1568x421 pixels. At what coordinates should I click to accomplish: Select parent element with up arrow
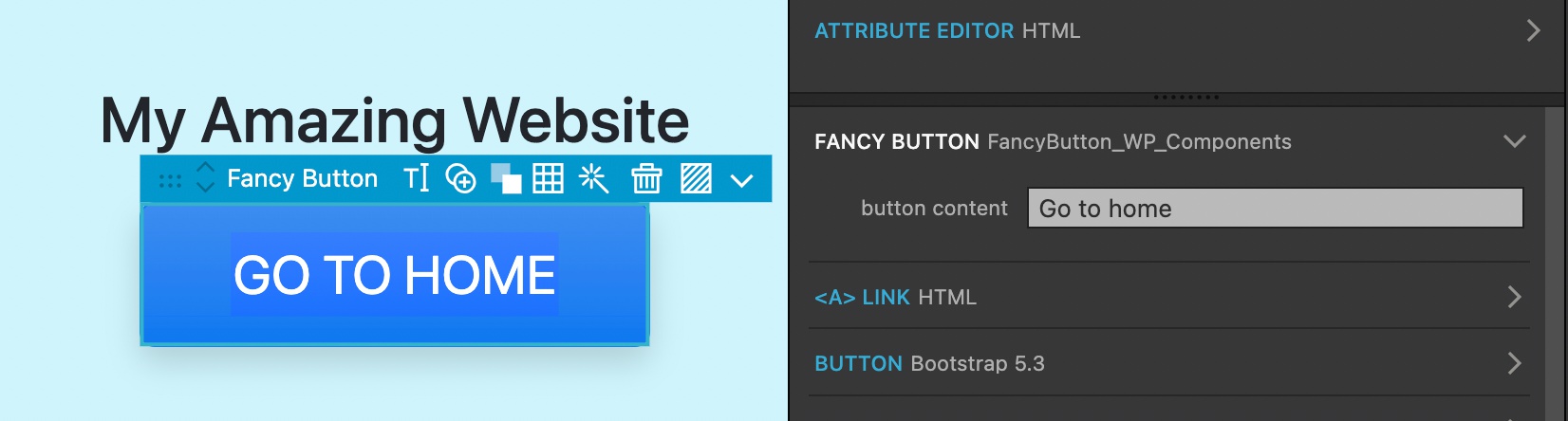click(205, 168)
